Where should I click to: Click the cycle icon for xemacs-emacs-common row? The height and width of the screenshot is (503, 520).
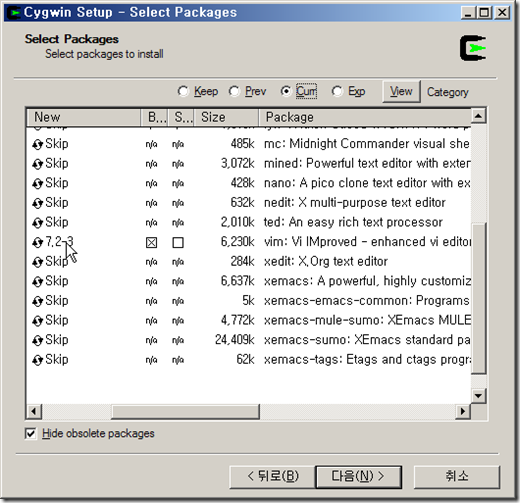(38, 301)
